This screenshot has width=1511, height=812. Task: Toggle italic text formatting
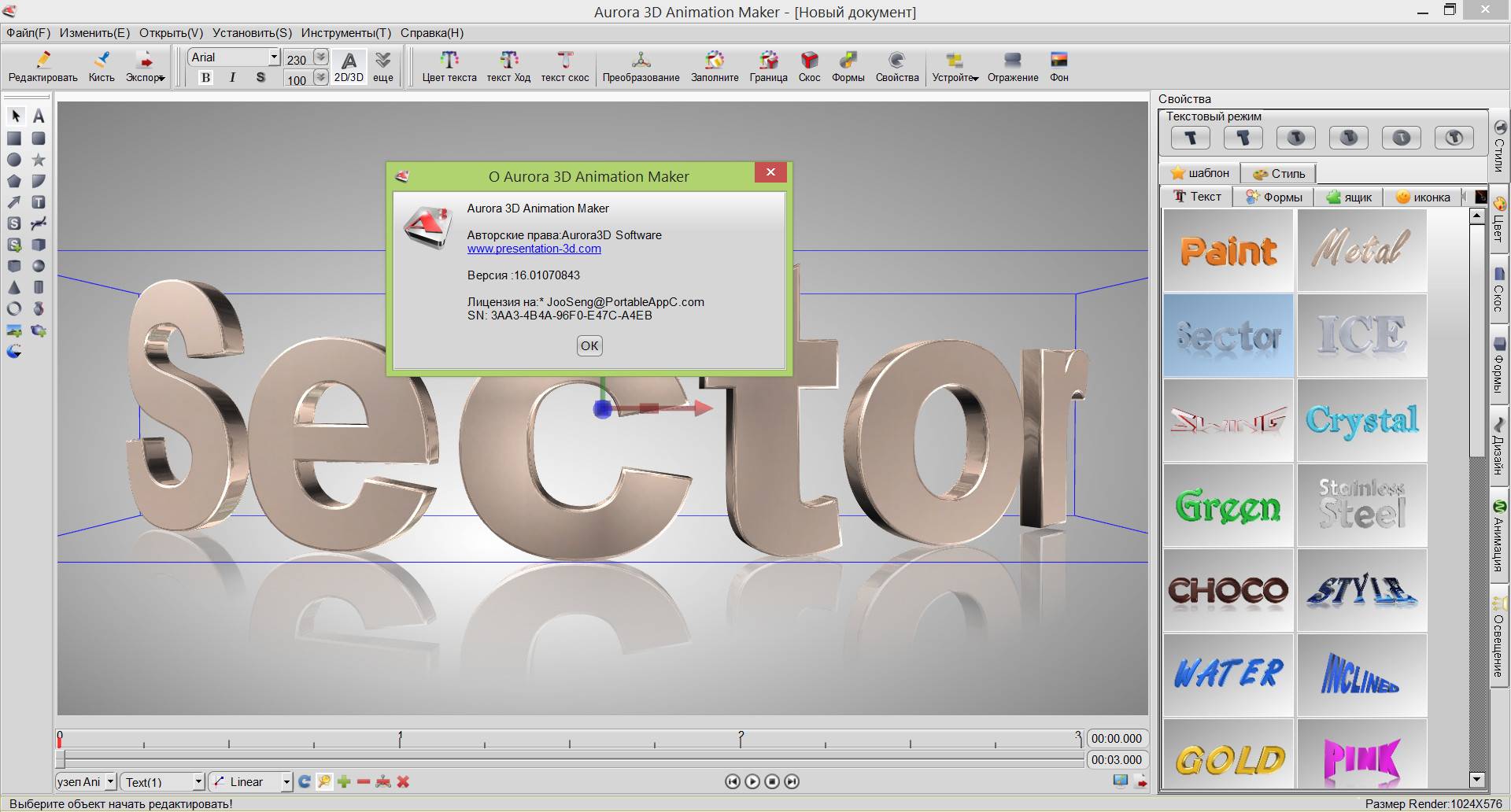232,77
